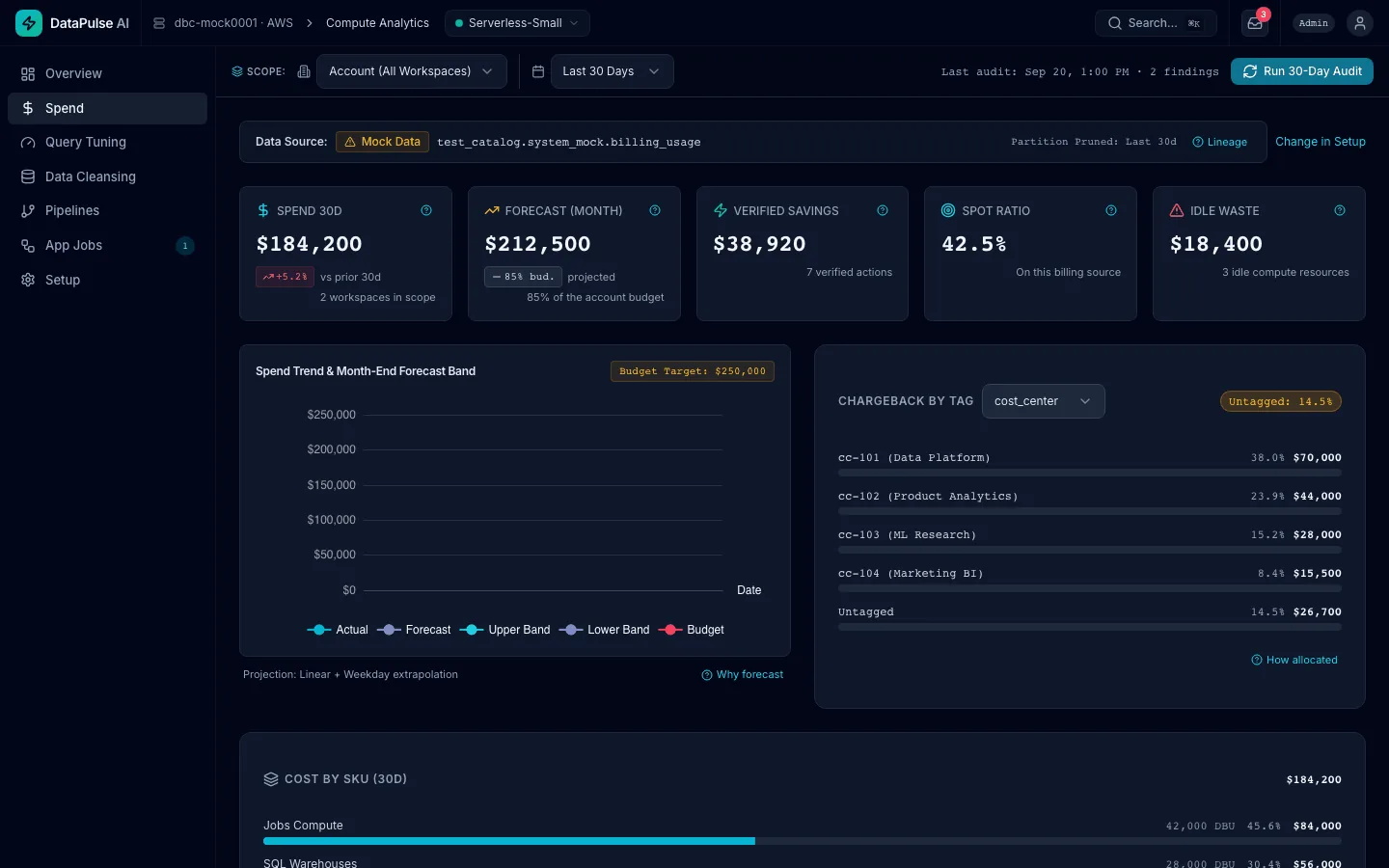This screenshot has width=1389, height=868.
Task: Click the $28,000 value for cc-103
Action: tap(1318, 535)
